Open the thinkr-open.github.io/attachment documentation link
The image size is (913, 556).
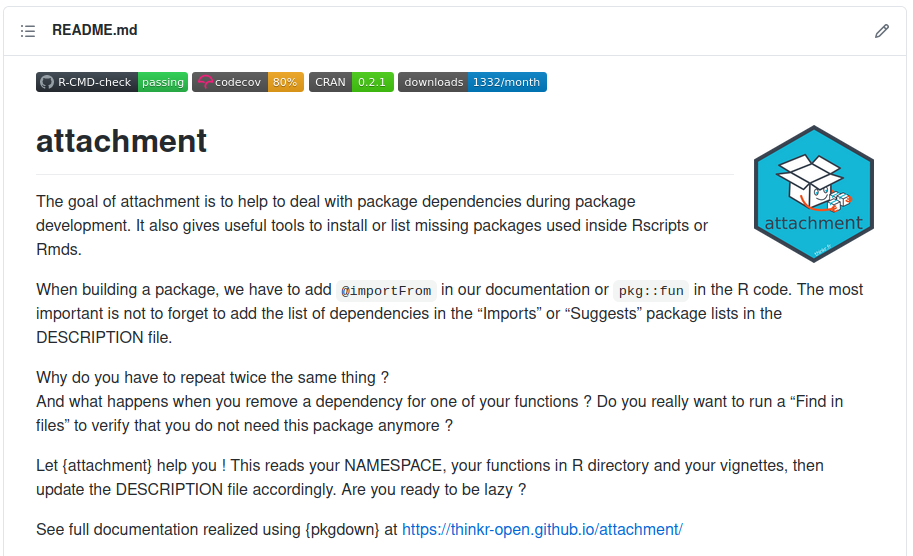point(542,529)
